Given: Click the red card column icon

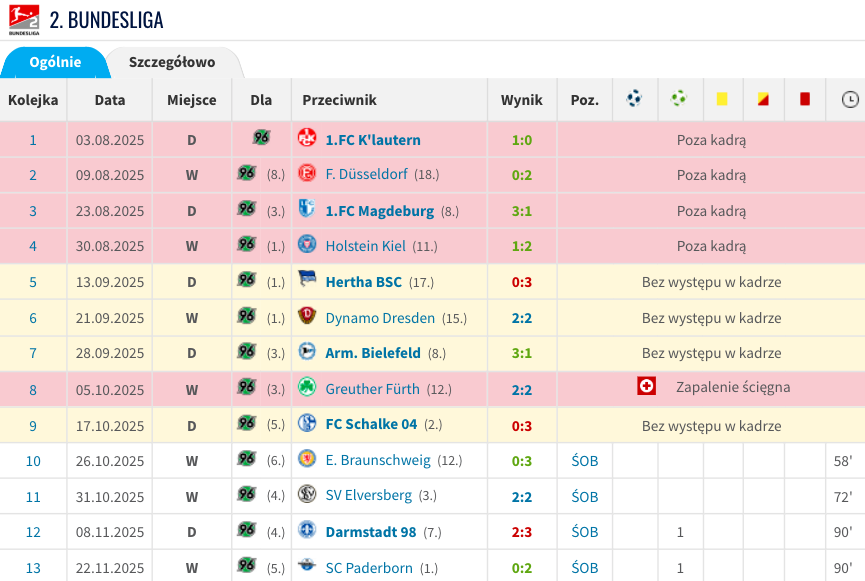Looking at the screenshot, I should point(805,99).
